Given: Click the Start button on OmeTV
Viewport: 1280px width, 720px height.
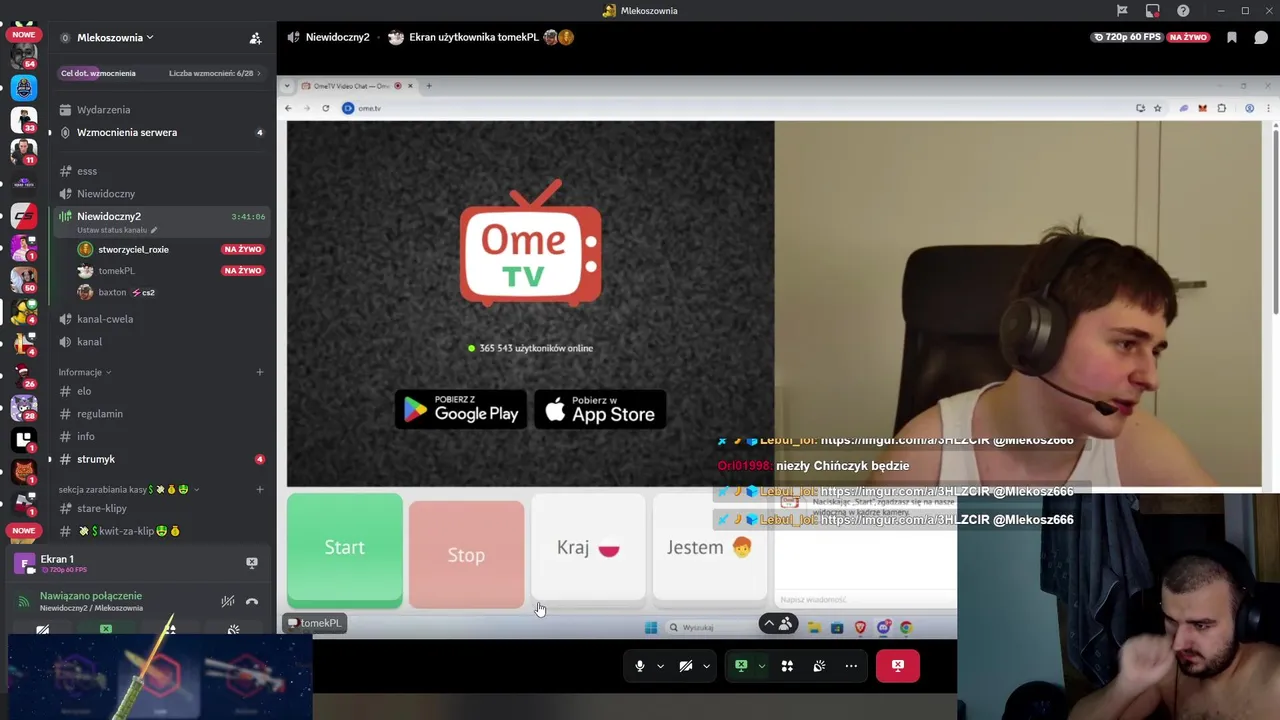Looking at the screenshot, I should coord(345,549).
